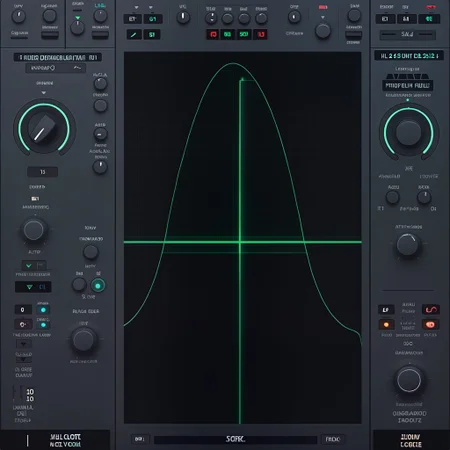Toggle the upper cyan LED button next to '0'

click(43, 310)
